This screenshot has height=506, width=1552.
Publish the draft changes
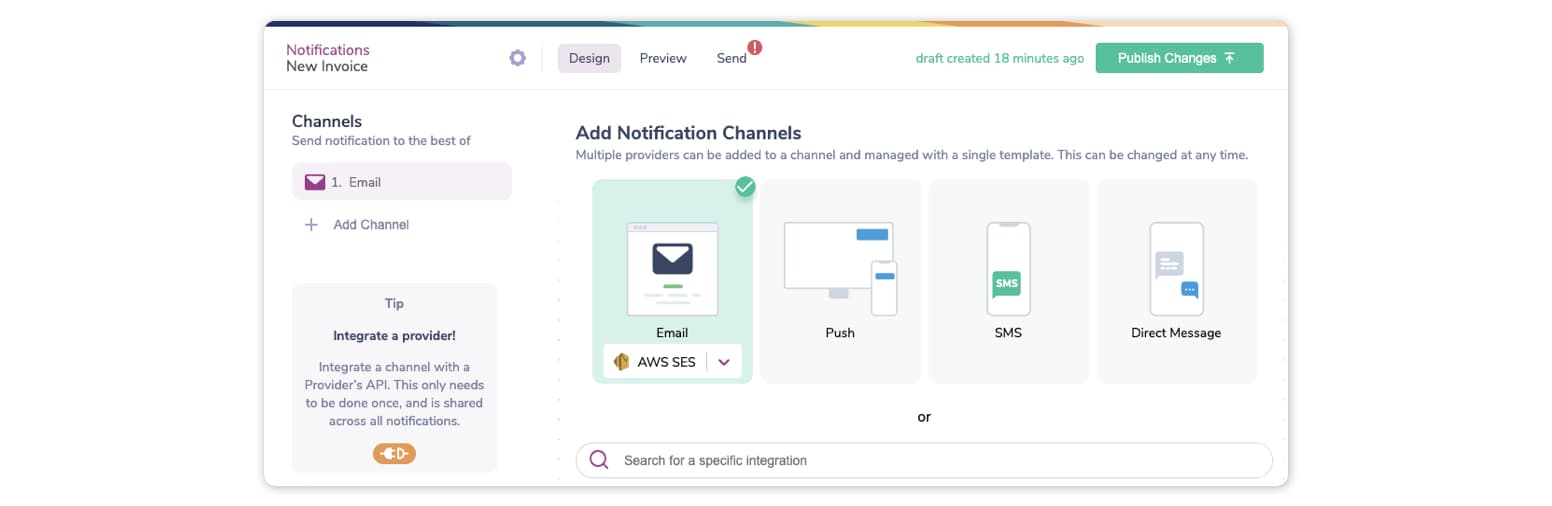(x=1179, y=58)
